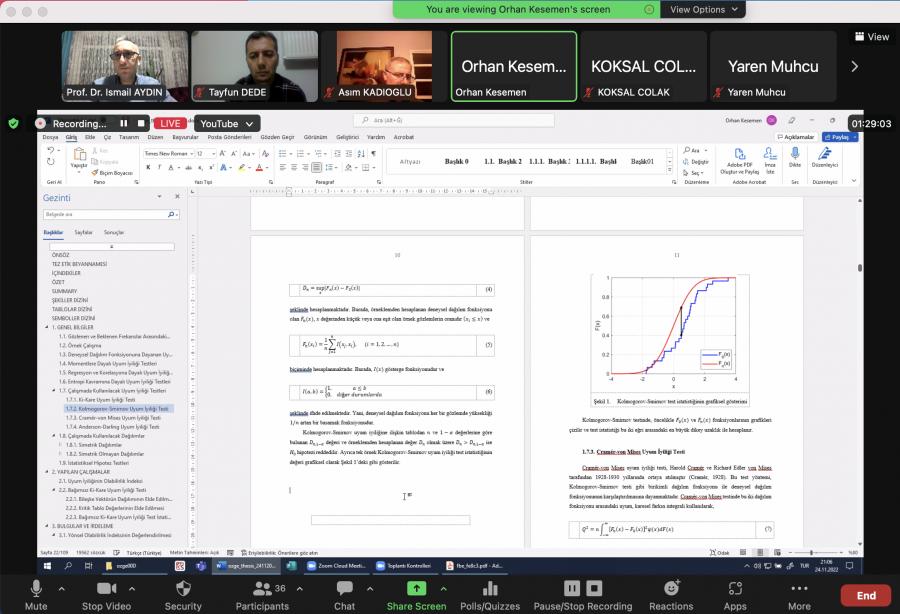This screenshot has height=614, width=900.
Task: Click the Paylaş share button in Word
Action: coord(840,137)
